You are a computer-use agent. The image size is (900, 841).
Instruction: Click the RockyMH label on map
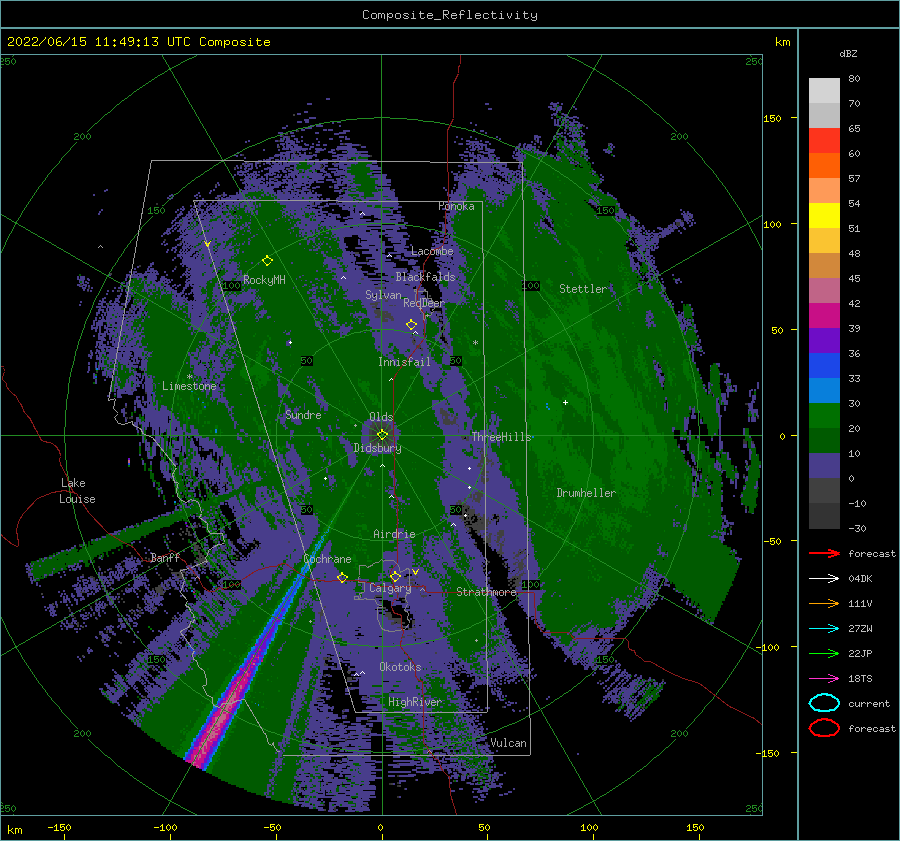tap(264, 280)
